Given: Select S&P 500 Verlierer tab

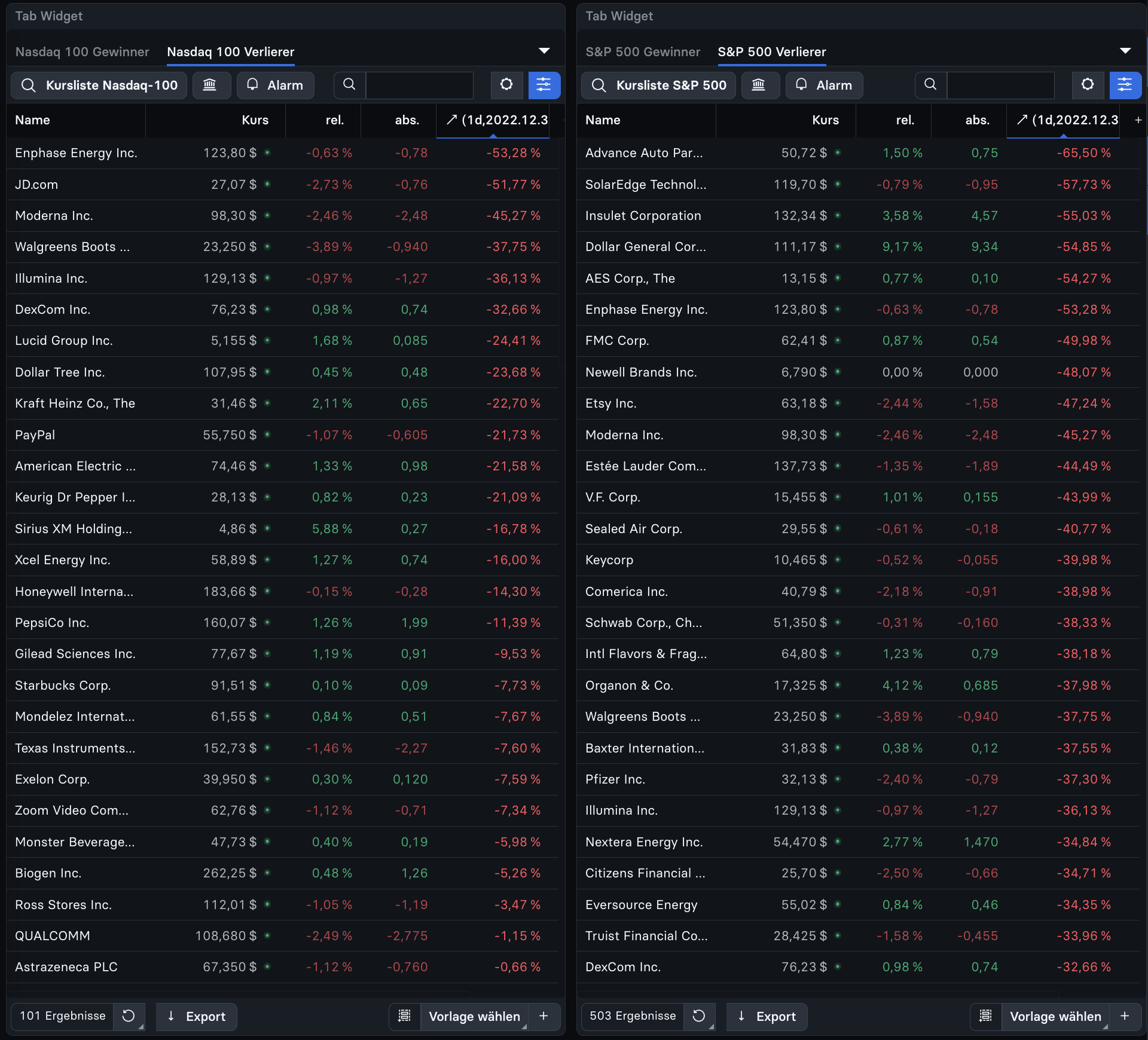Looking at the screenshot, I should point(772,52).
